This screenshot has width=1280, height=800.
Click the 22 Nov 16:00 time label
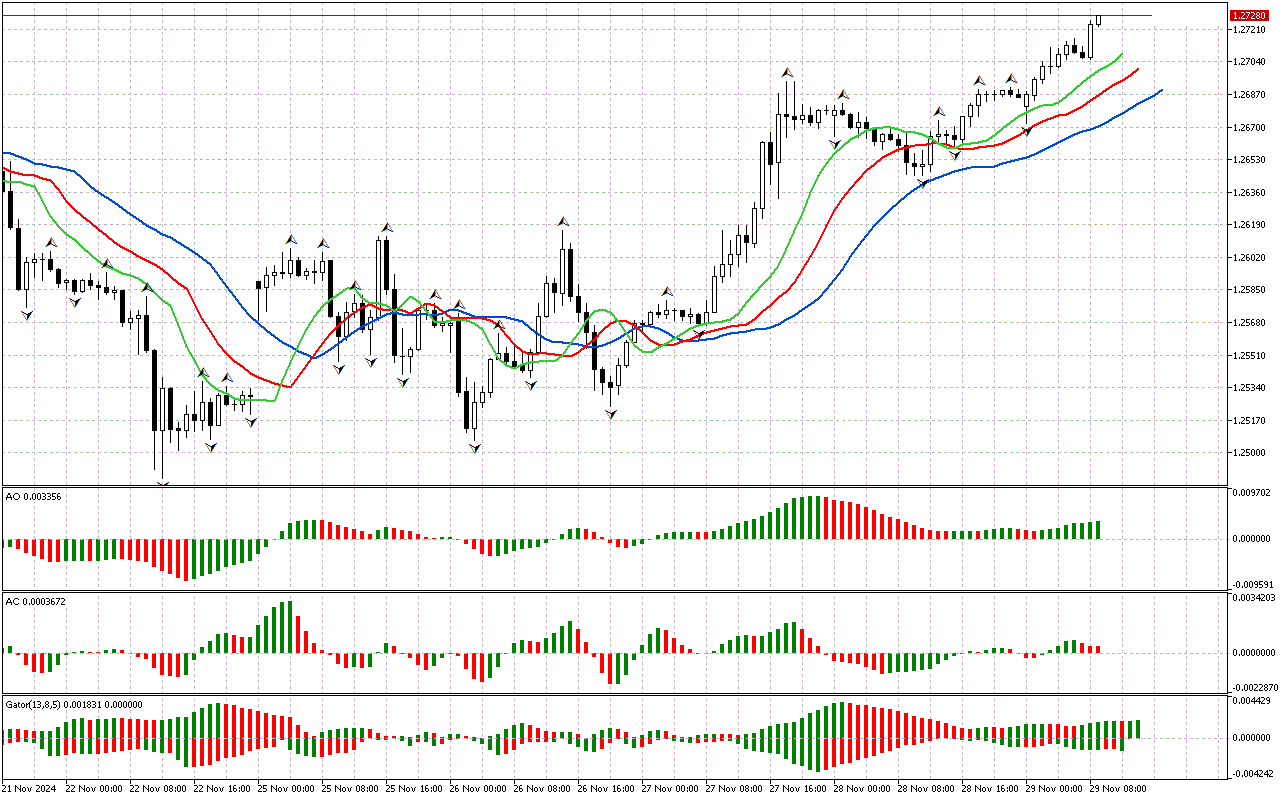click(222, 788)
